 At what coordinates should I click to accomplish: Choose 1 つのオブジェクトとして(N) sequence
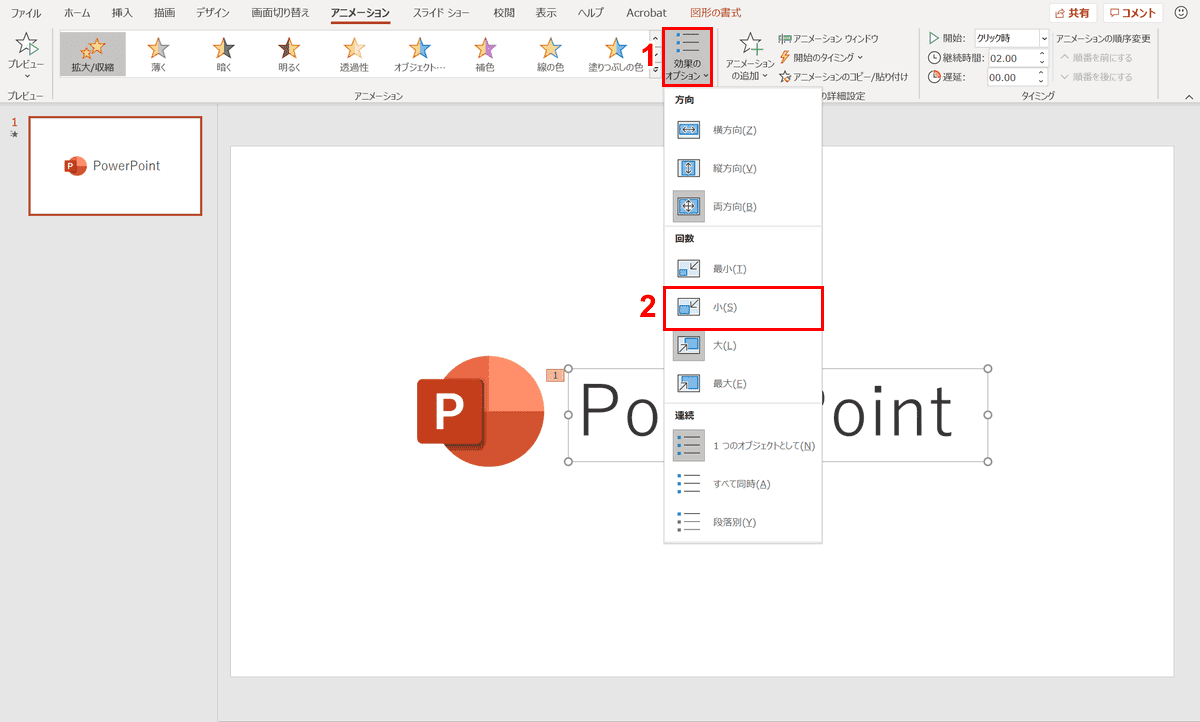tap(743, 445)
